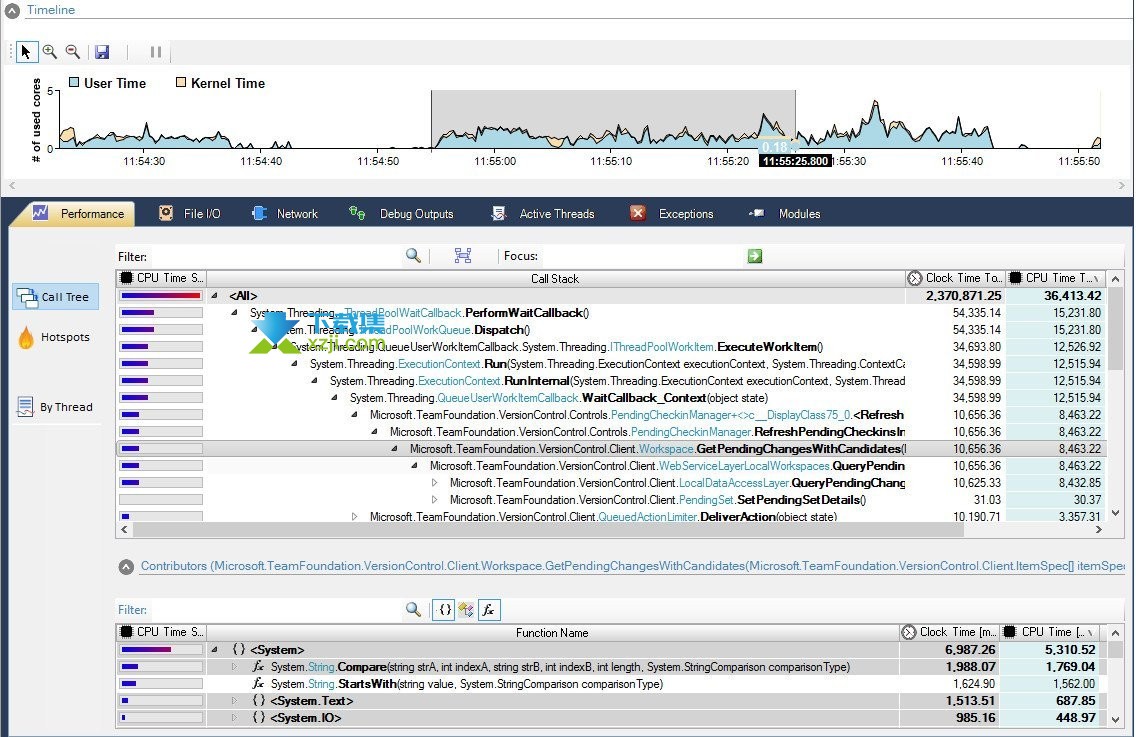
Task: Collapse the ExecuteWorkItem() tree node
Action: 275,346
